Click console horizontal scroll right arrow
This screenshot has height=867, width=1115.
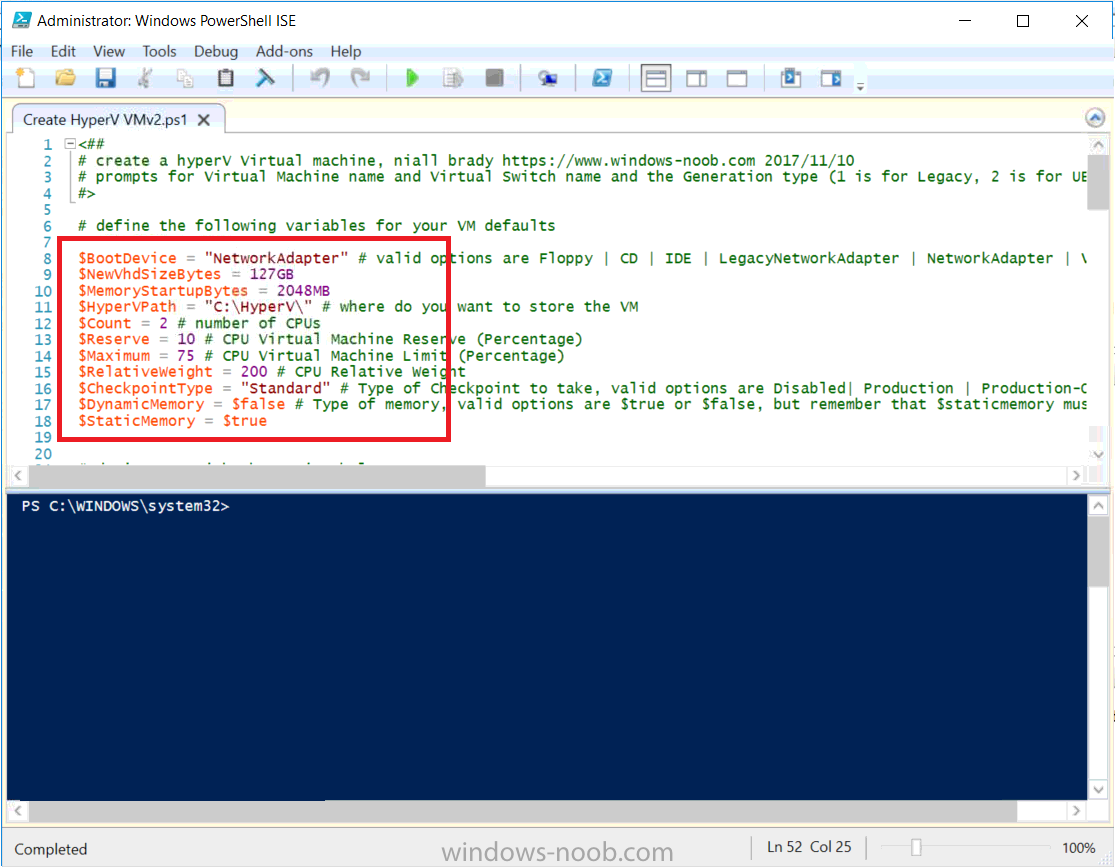tap(1077, 810)
